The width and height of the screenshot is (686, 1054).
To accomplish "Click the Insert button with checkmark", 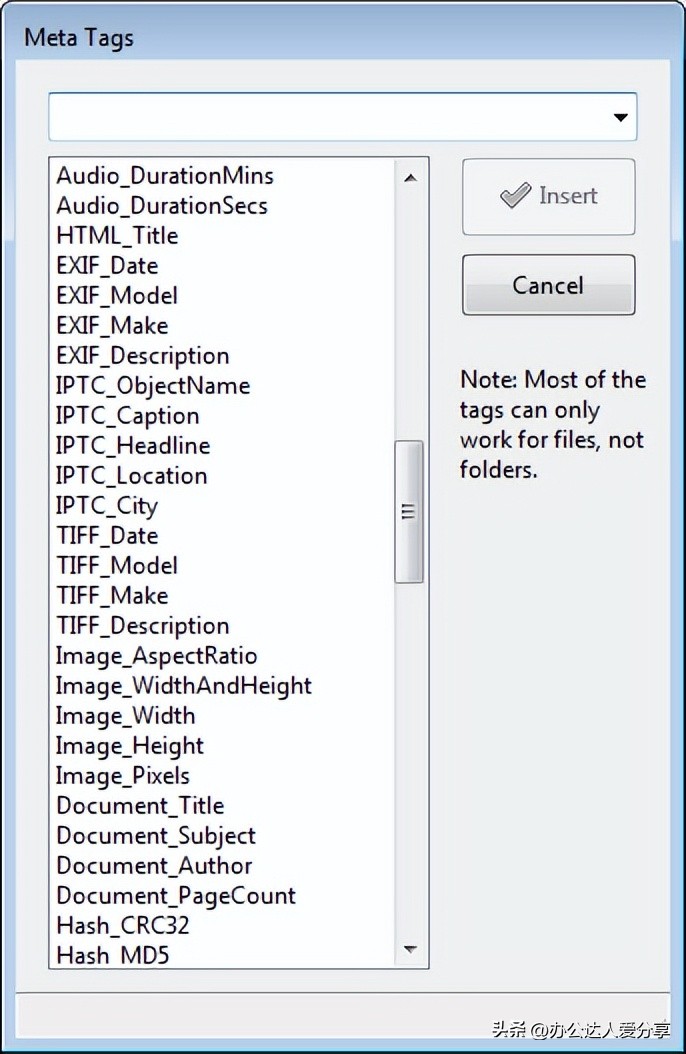I will pos(548,196).
